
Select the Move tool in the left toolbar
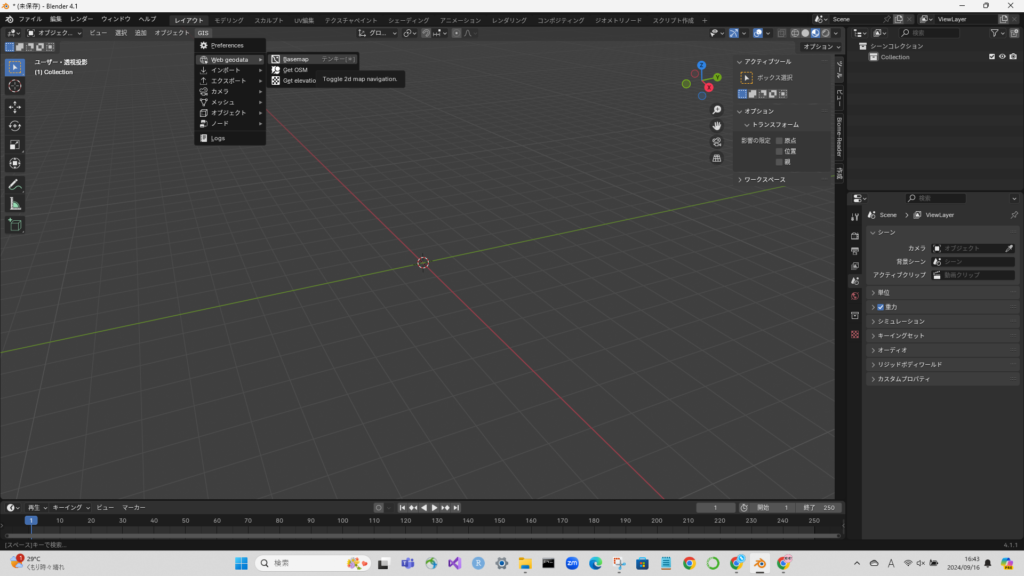coord(15,107)
